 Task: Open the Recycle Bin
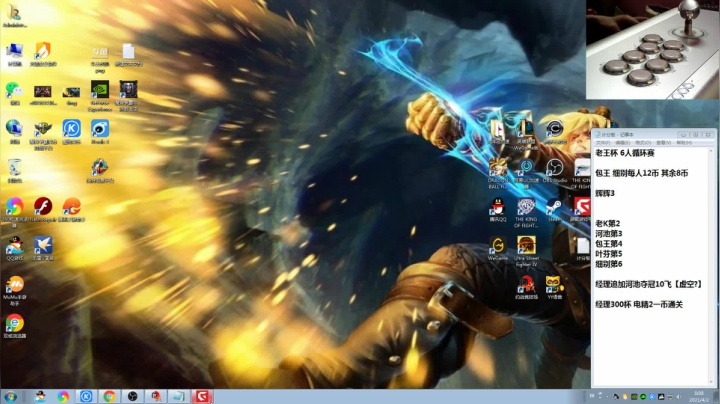pyautogui.click(x=15, y=171)
